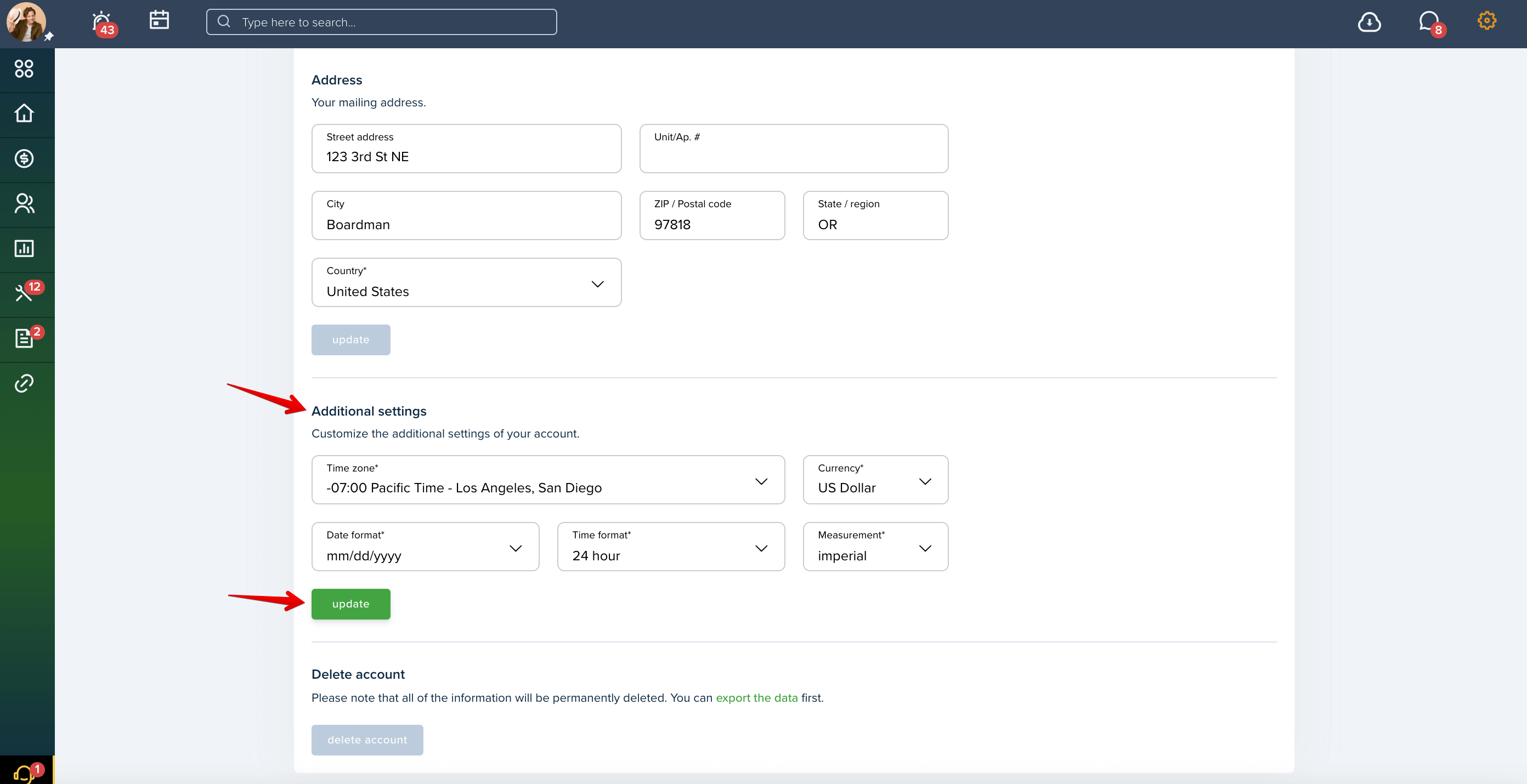
Task: Open the dashboard grid icon in sidebar
Action: click(x=24, y=69)
